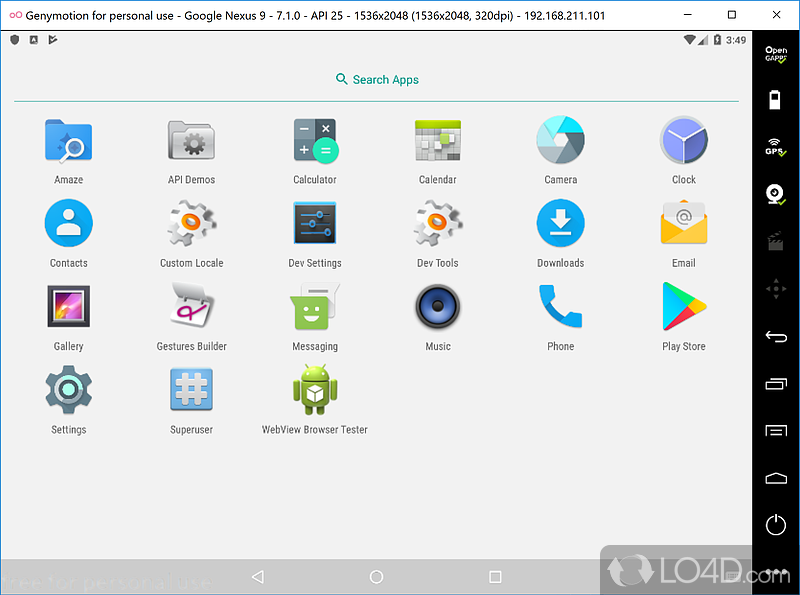Open the Genymotion GPS widget
The image size is (800, 595).
click(776, 147)
